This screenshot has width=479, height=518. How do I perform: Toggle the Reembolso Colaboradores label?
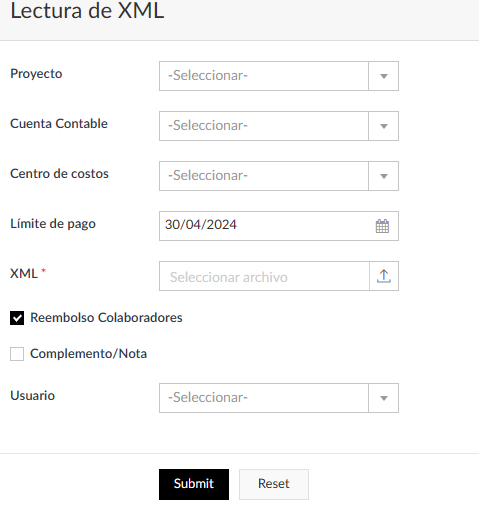point(106,318)
